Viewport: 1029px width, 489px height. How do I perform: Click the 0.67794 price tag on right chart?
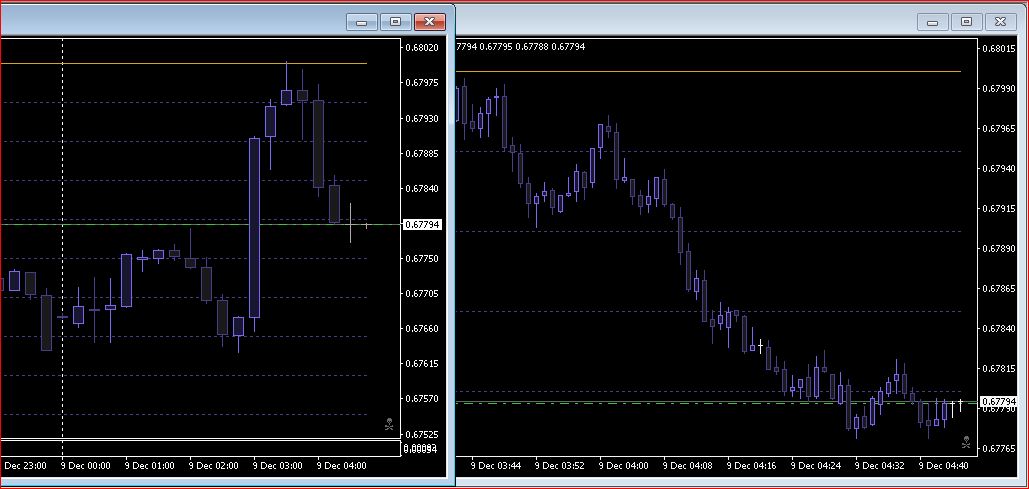[1001, 401]
